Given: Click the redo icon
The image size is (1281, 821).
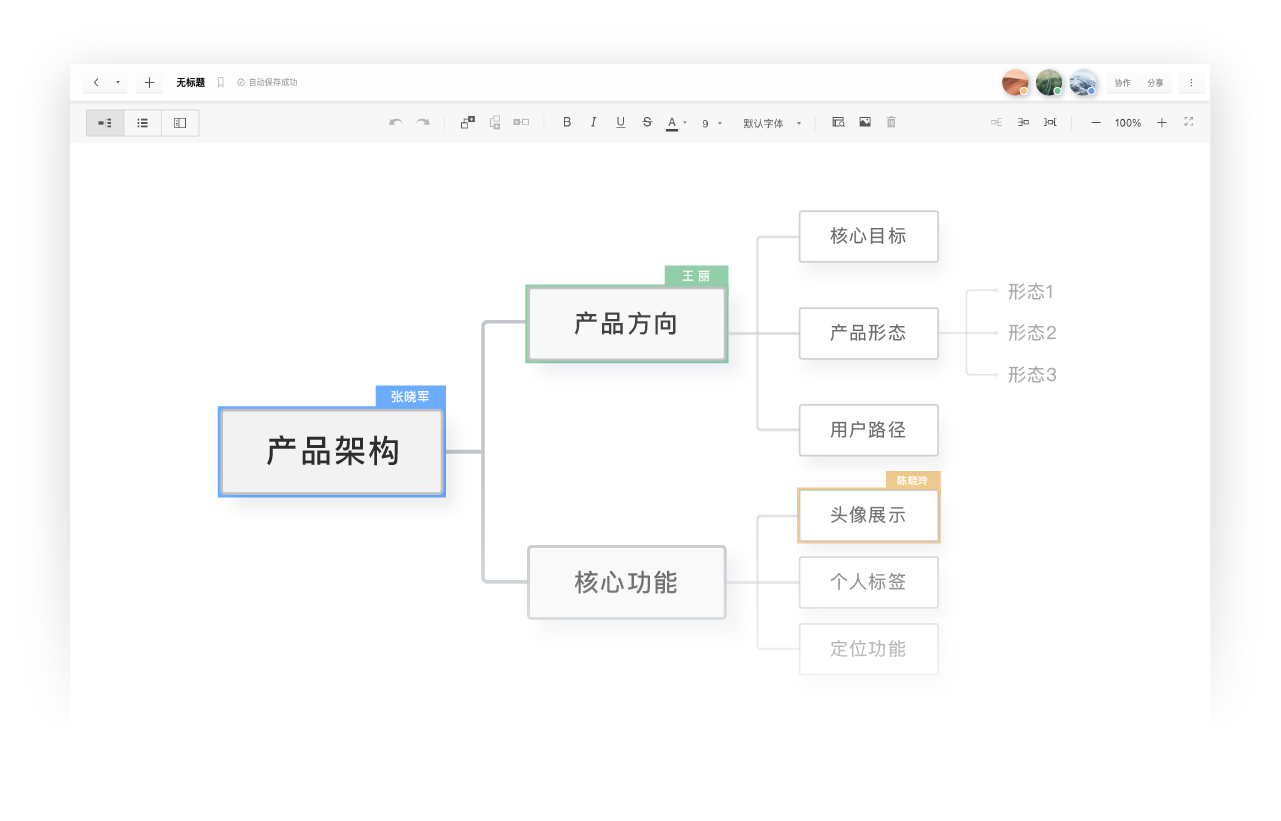Looking at the screenshot, I should pos(422,122).
